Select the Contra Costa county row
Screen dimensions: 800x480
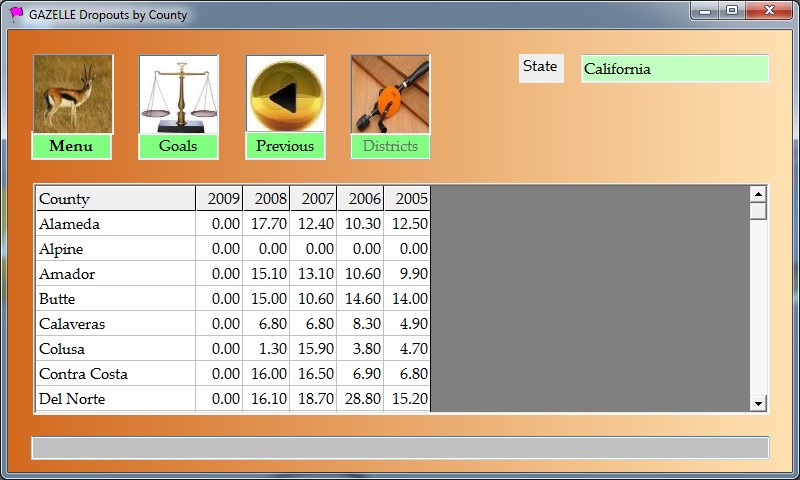[233, 373]
